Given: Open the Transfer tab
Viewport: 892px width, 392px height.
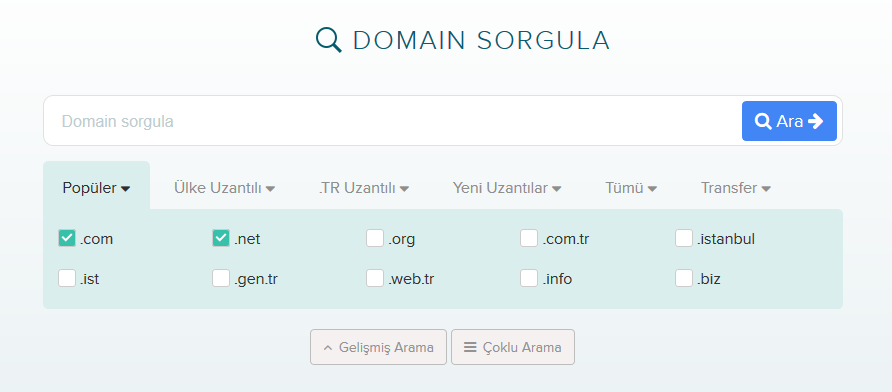Looking at the screenshot, I should pyautogui.click(x=736, y=188).
